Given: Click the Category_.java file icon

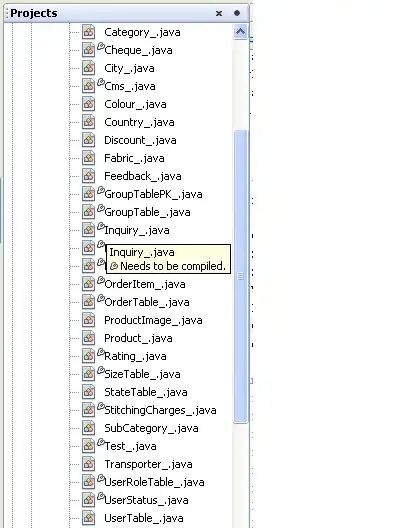Looking at the screenshot, I should point(89,32).
